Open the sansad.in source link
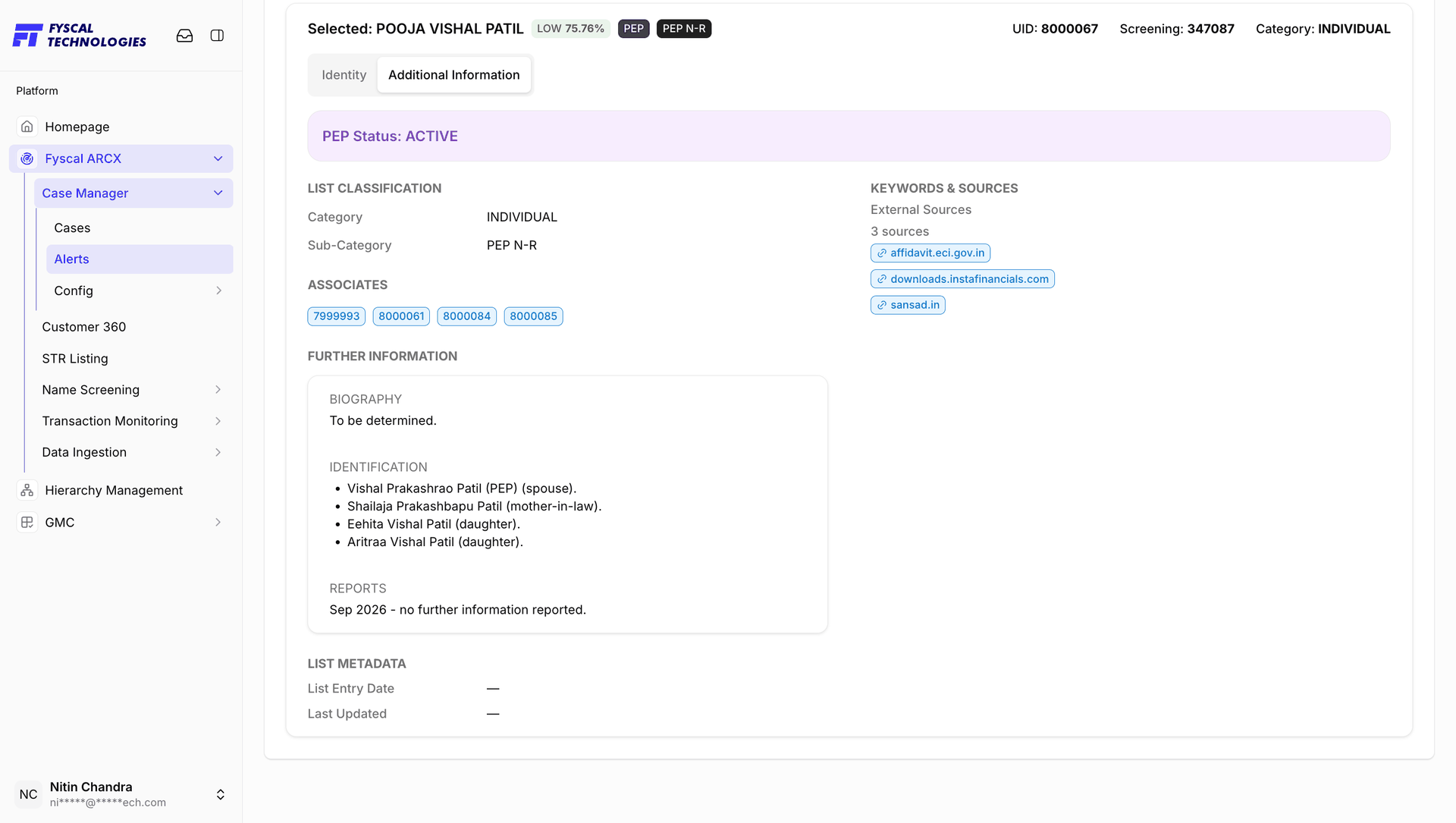Screen dimensions: 1456x823 [908, 305]
